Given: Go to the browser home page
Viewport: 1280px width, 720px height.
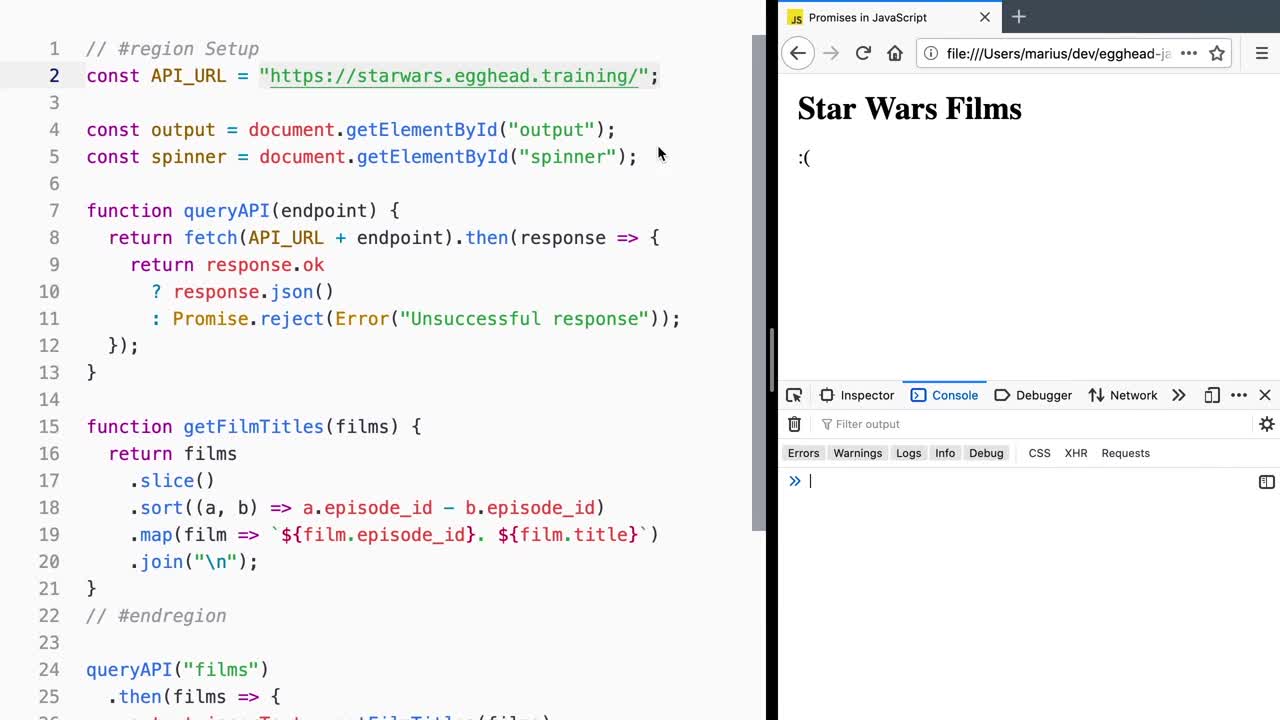Looking at the screenshot, I should [x=895, y=53].
